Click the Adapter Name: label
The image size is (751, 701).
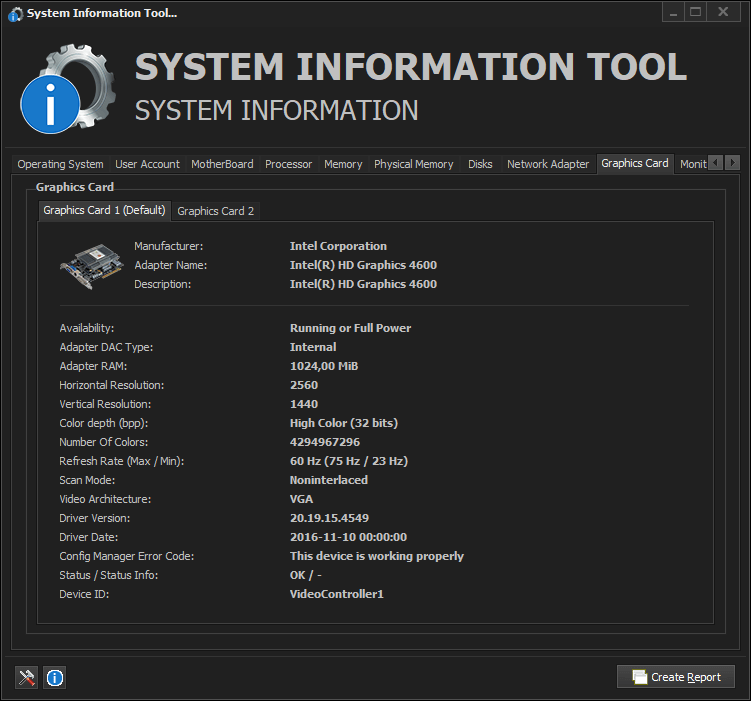171,265
